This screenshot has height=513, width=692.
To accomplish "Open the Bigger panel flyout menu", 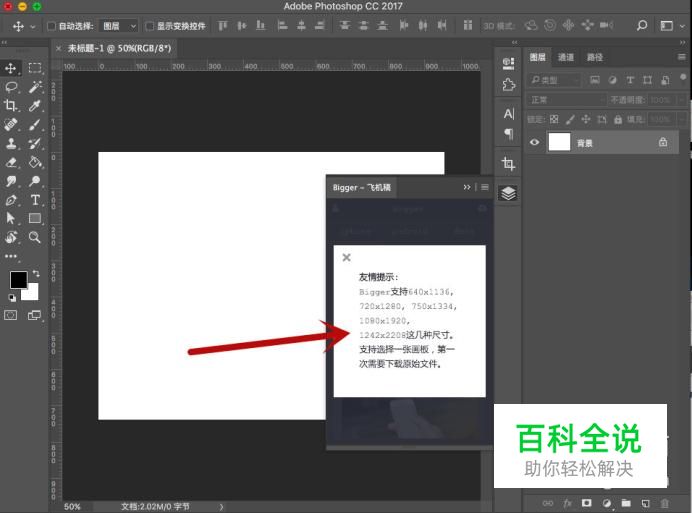I will coord(485,187).
